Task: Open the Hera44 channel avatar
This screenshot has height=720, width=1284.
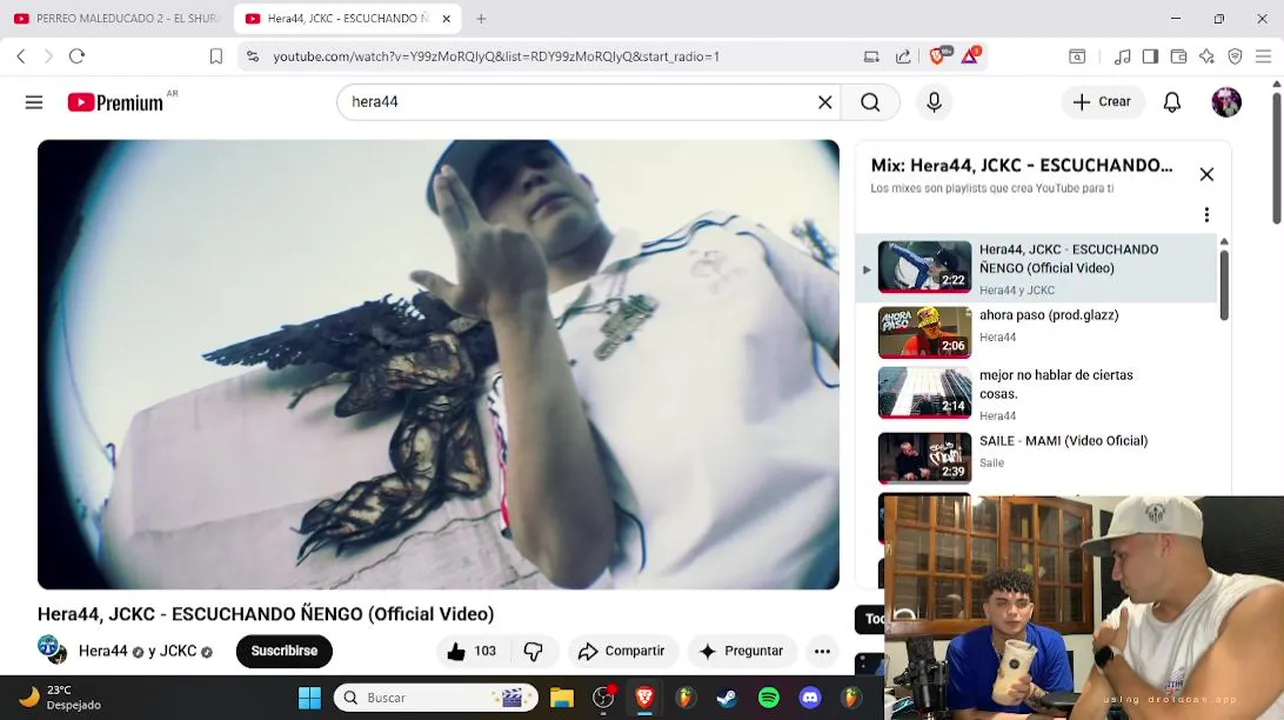Action: click(52, 650)
